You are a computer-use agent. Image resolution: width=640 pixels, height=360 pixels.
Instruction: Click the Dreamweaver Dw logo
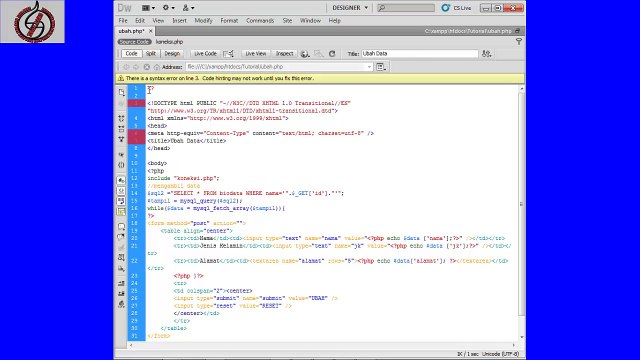tap(124, 8)
